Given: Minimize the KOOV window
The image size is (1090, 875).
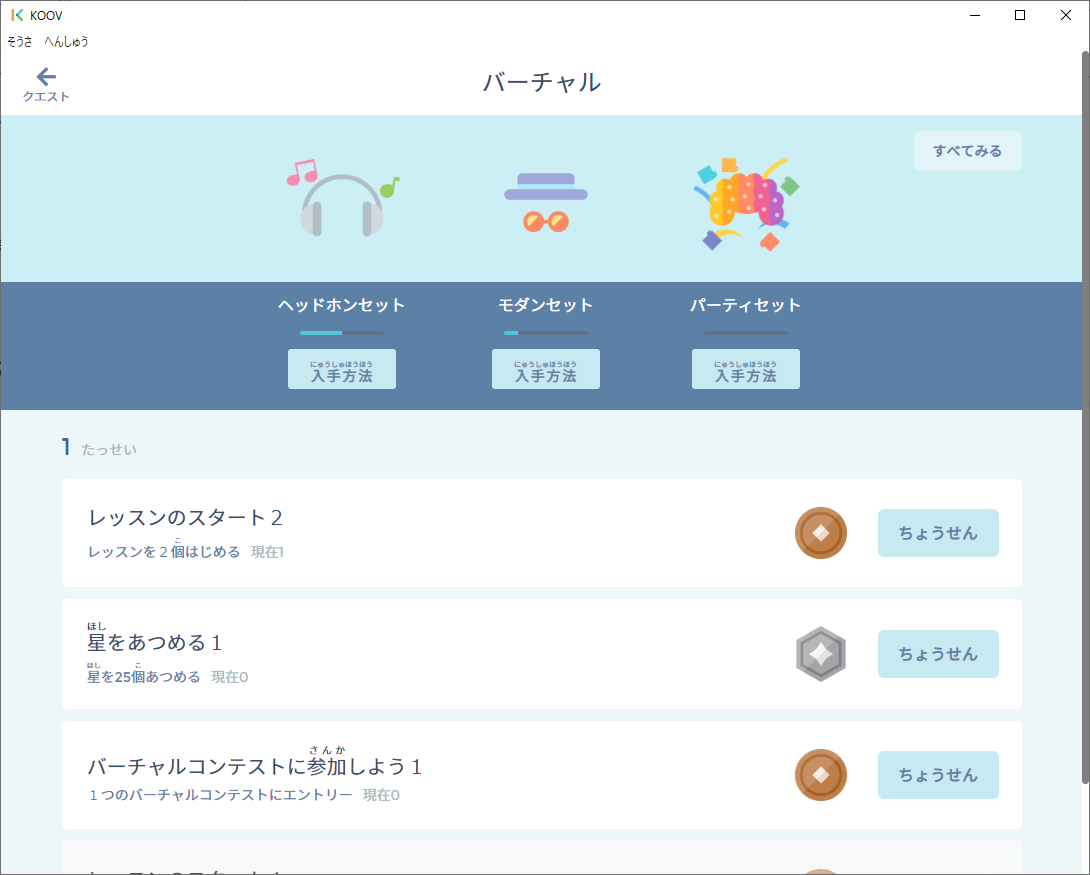Looking at the screenshot, I should [975, 15].
